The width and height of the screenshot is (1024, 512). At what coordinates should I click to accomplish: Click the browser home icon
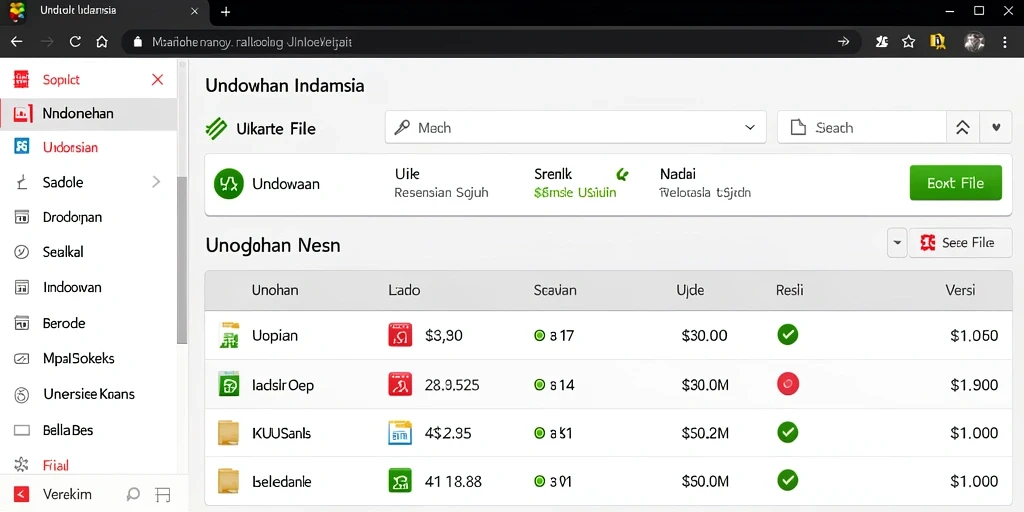point(102,42)
